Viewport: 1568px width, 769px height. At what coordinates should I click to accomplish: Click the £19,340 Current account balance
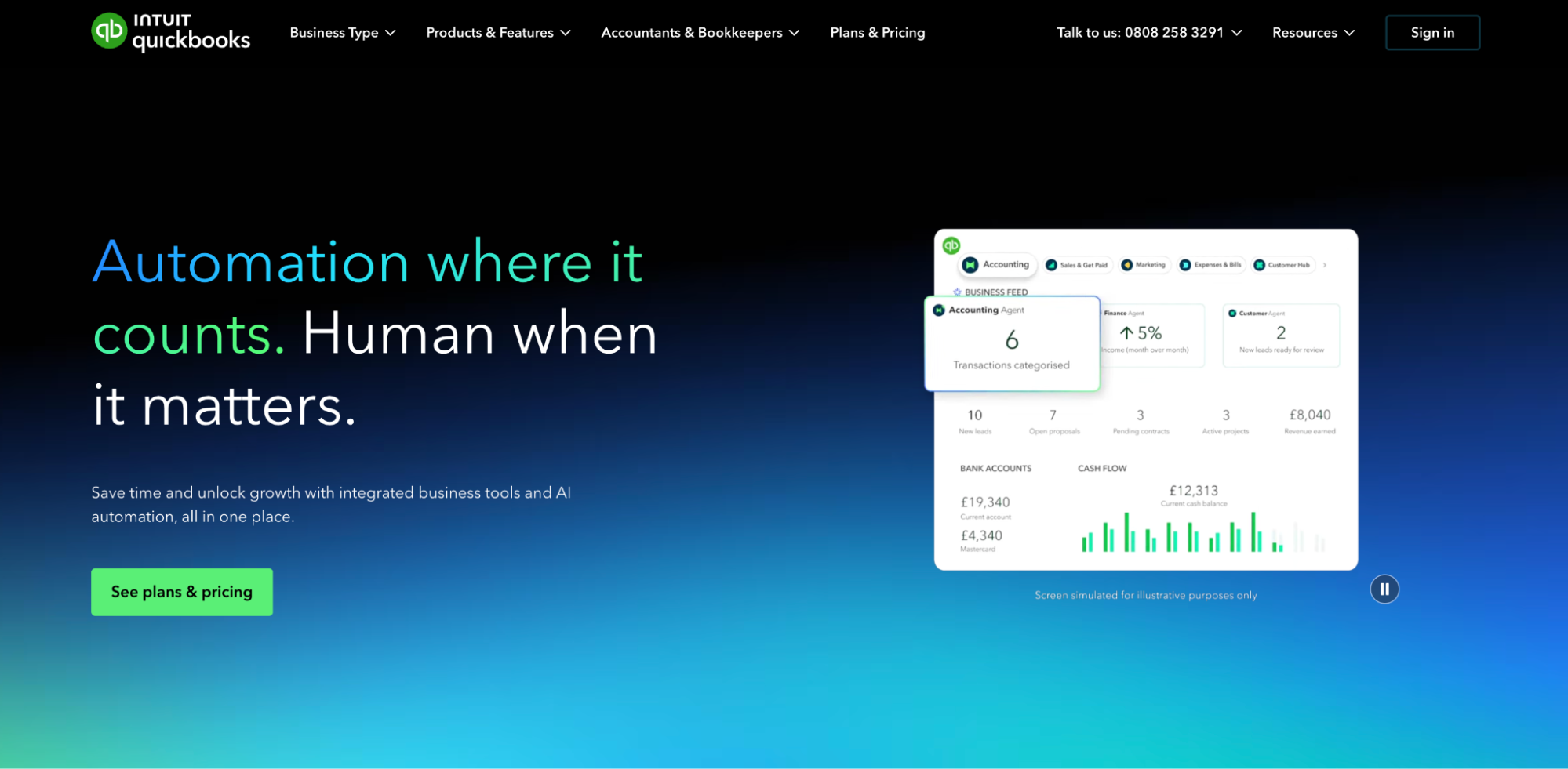coord(985,507)
